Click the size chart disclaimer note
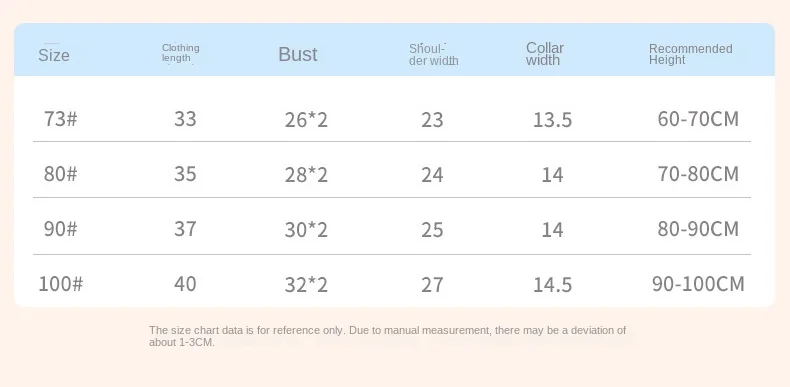This screenshot has height=387, width=790. click(387, 336)
